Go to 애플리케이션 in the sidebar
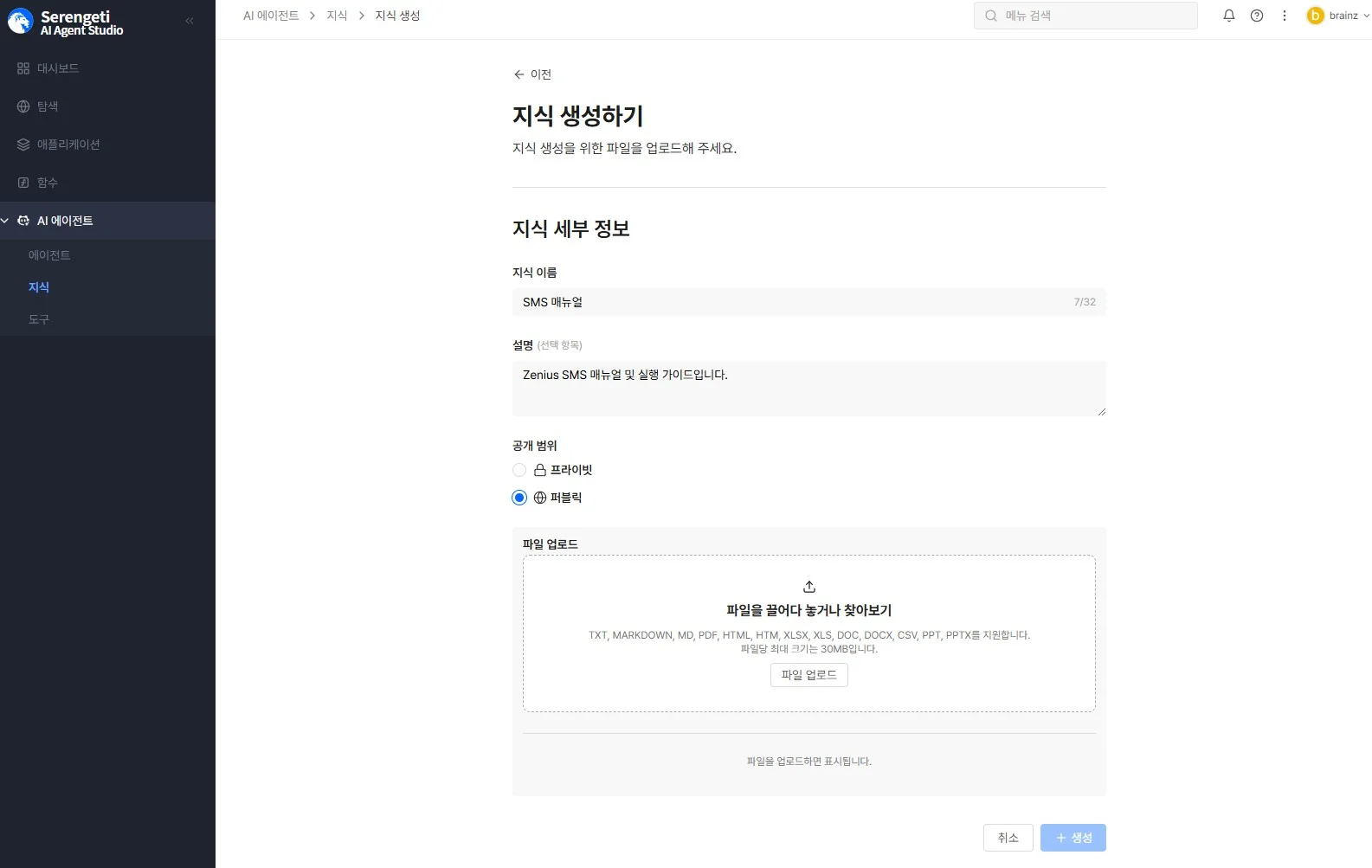This screenshot has width=1372, height=868. tap(68, 145)
